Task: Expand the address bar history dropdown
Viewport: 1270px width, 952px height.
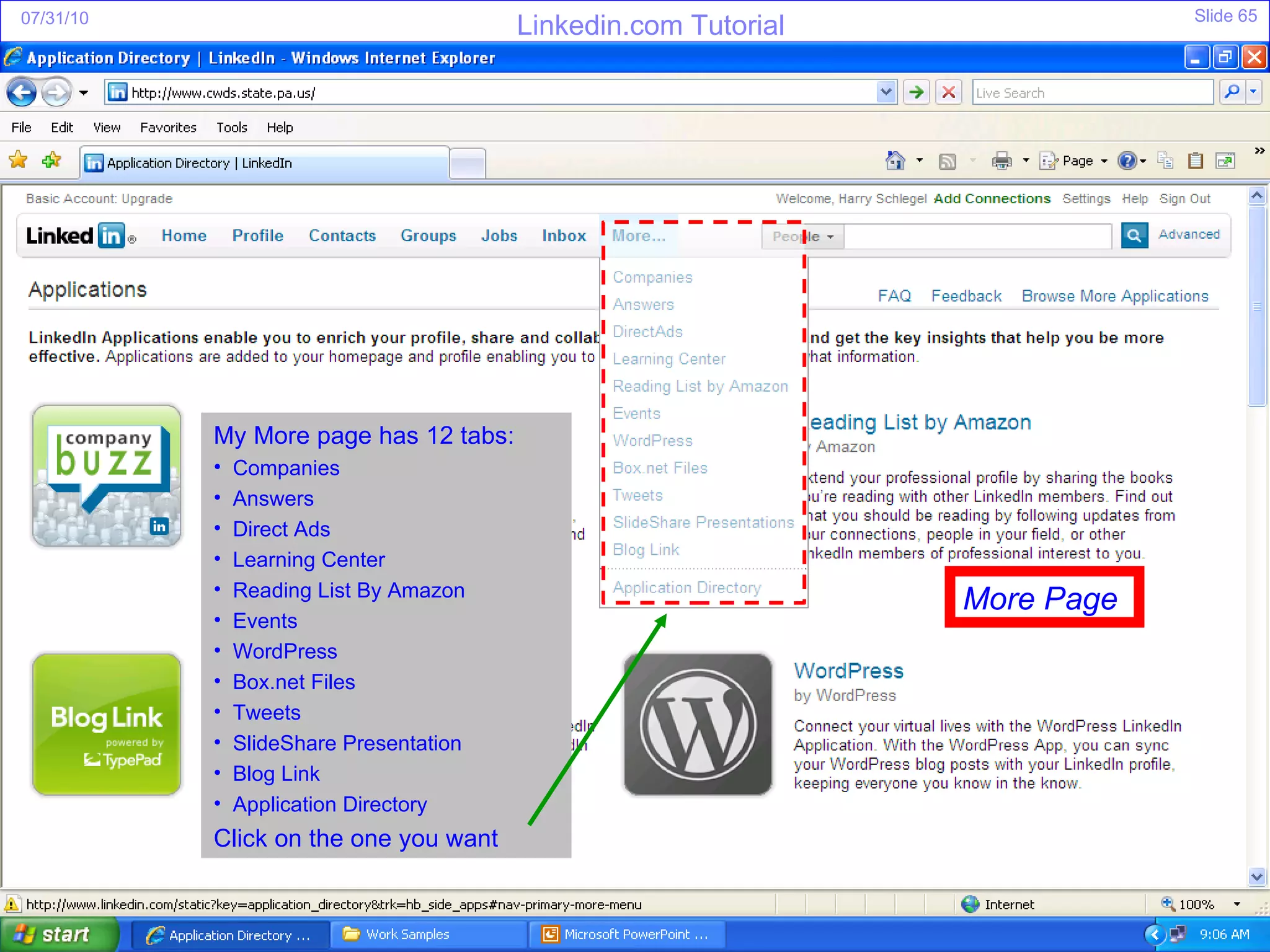Action: tap(887, 93)
